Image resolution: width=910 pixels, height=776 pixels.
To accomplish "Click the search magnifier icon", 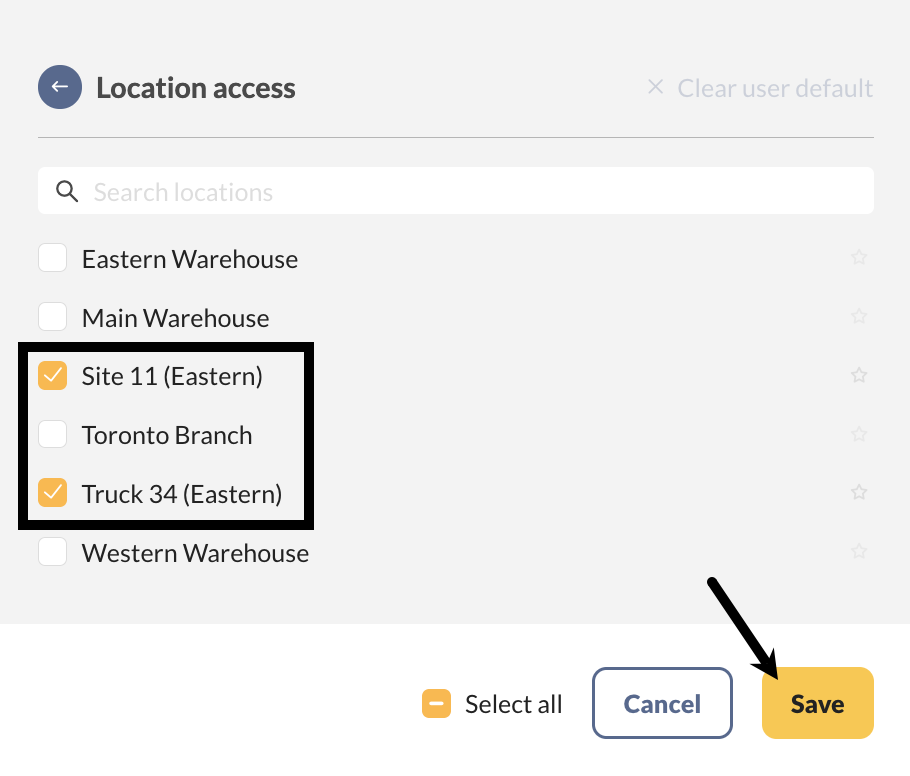I will (x=67, y=192).
